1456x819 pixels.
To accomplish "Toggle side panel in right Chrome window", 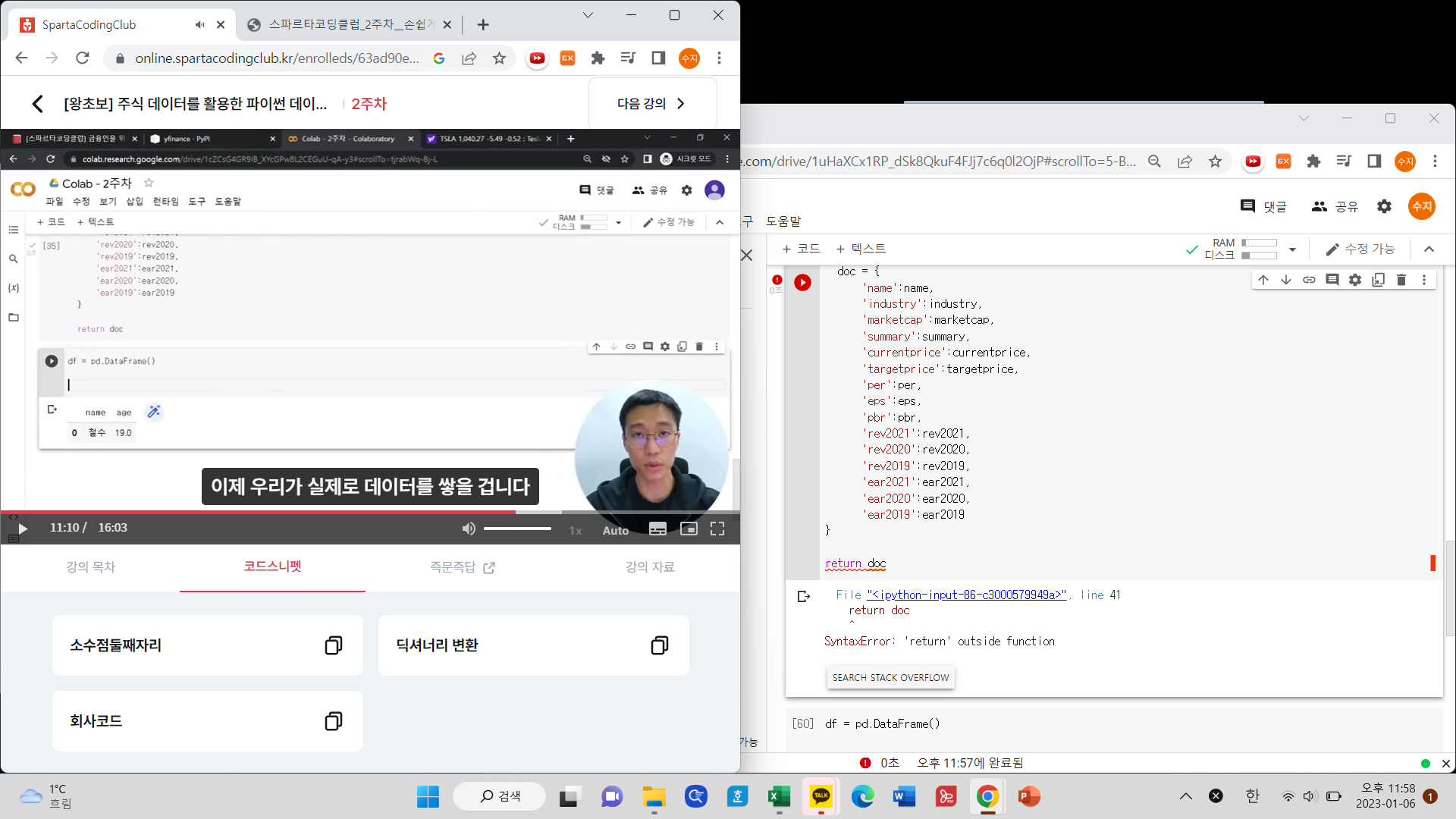I will [x=1374, y=162].
